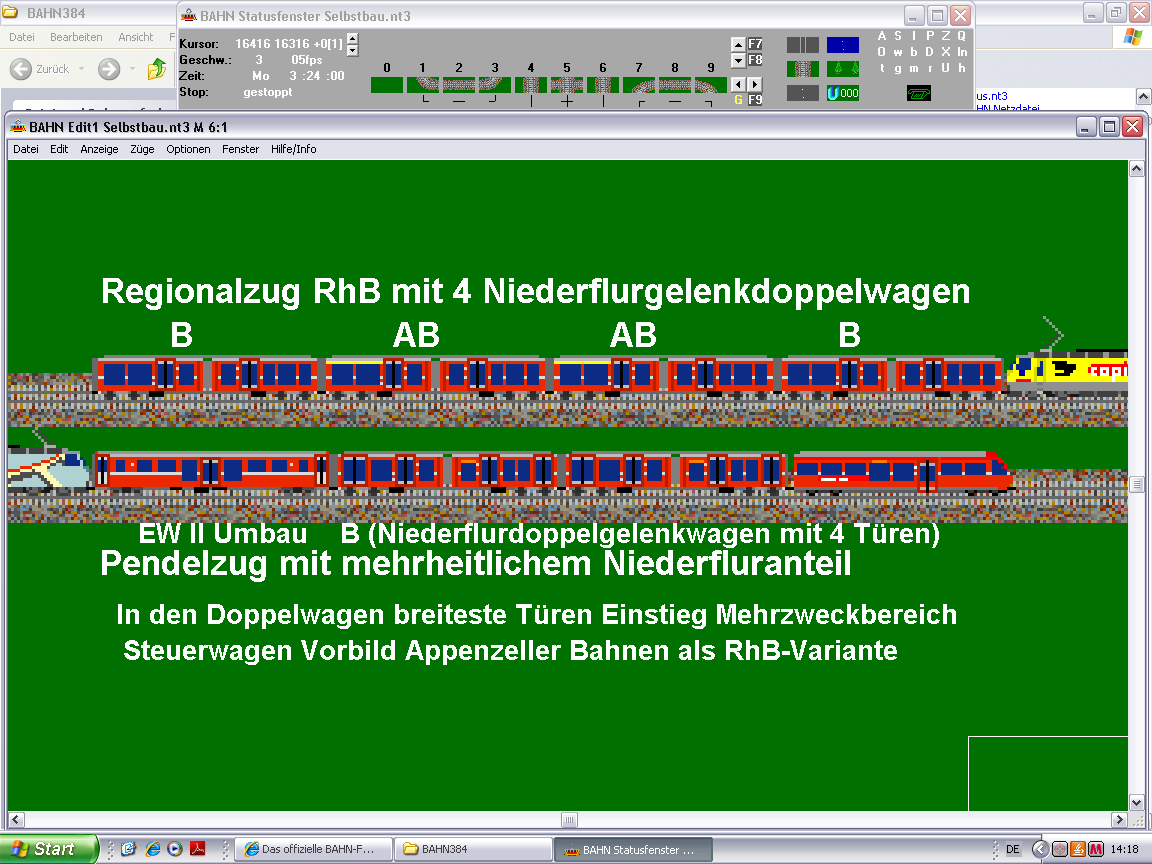1152x864 pixels.
Task: Toggle the A mode indicator in status window
Action: pos(882,36)
